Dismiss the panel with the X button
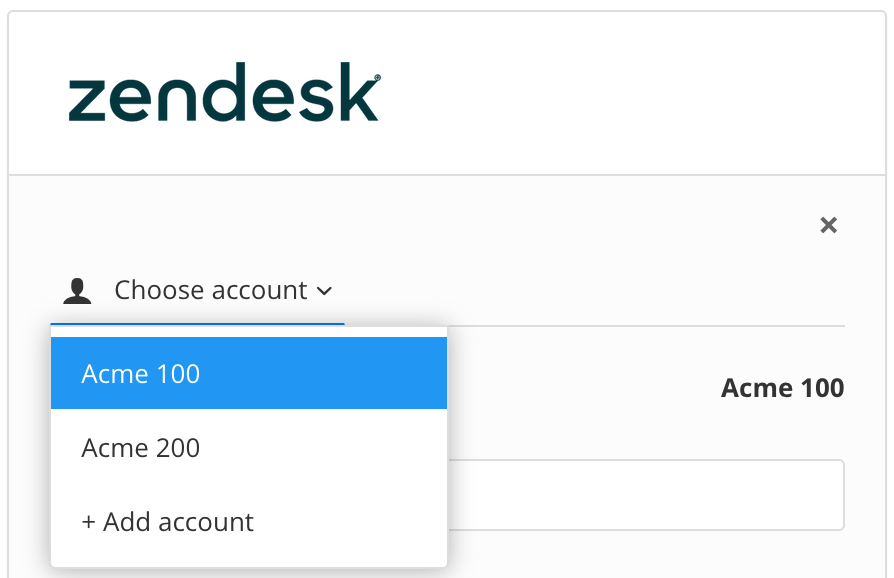 828,225
